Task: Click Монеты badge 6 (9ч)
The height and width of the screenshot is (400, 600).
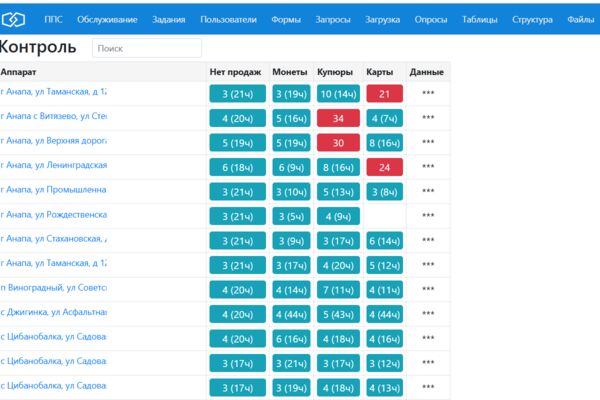Action: (x=291, y=167)
